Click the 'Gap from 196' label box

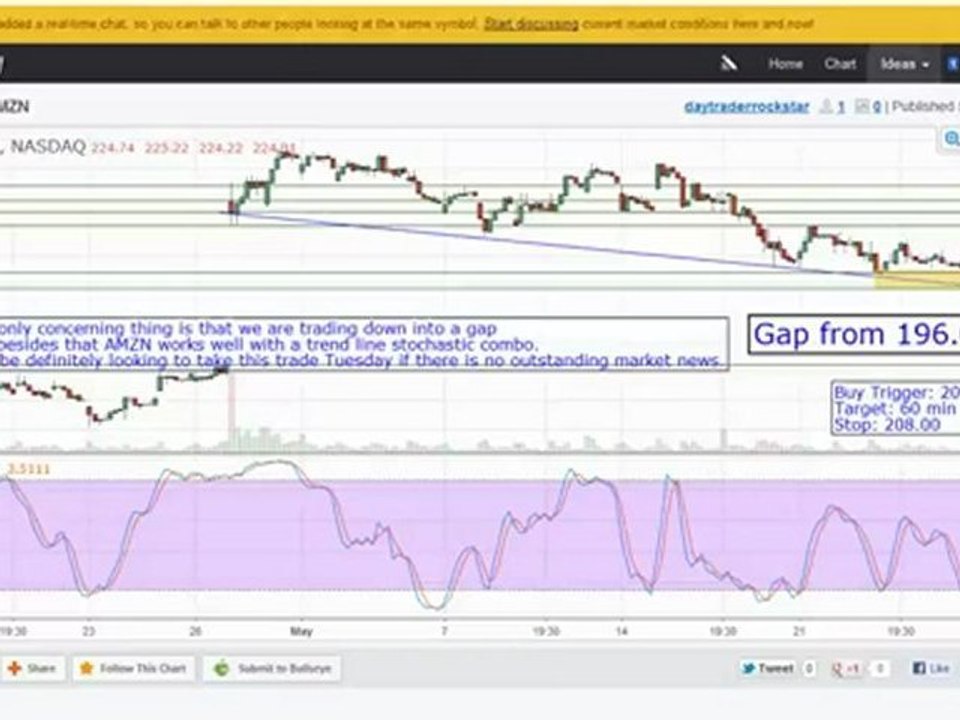click(854, 335)
